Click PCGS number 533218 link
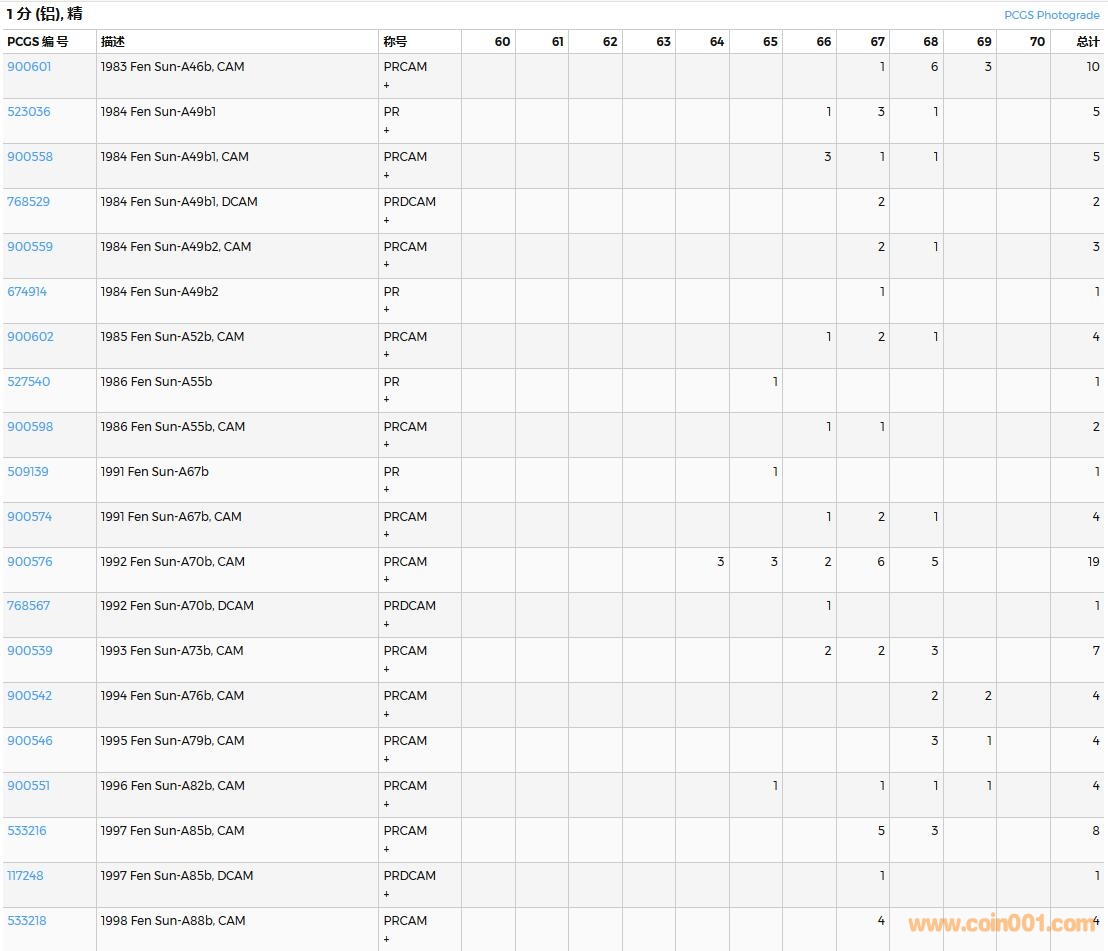The width and height of the screenshot is (1108, 951). pos(27,921)
